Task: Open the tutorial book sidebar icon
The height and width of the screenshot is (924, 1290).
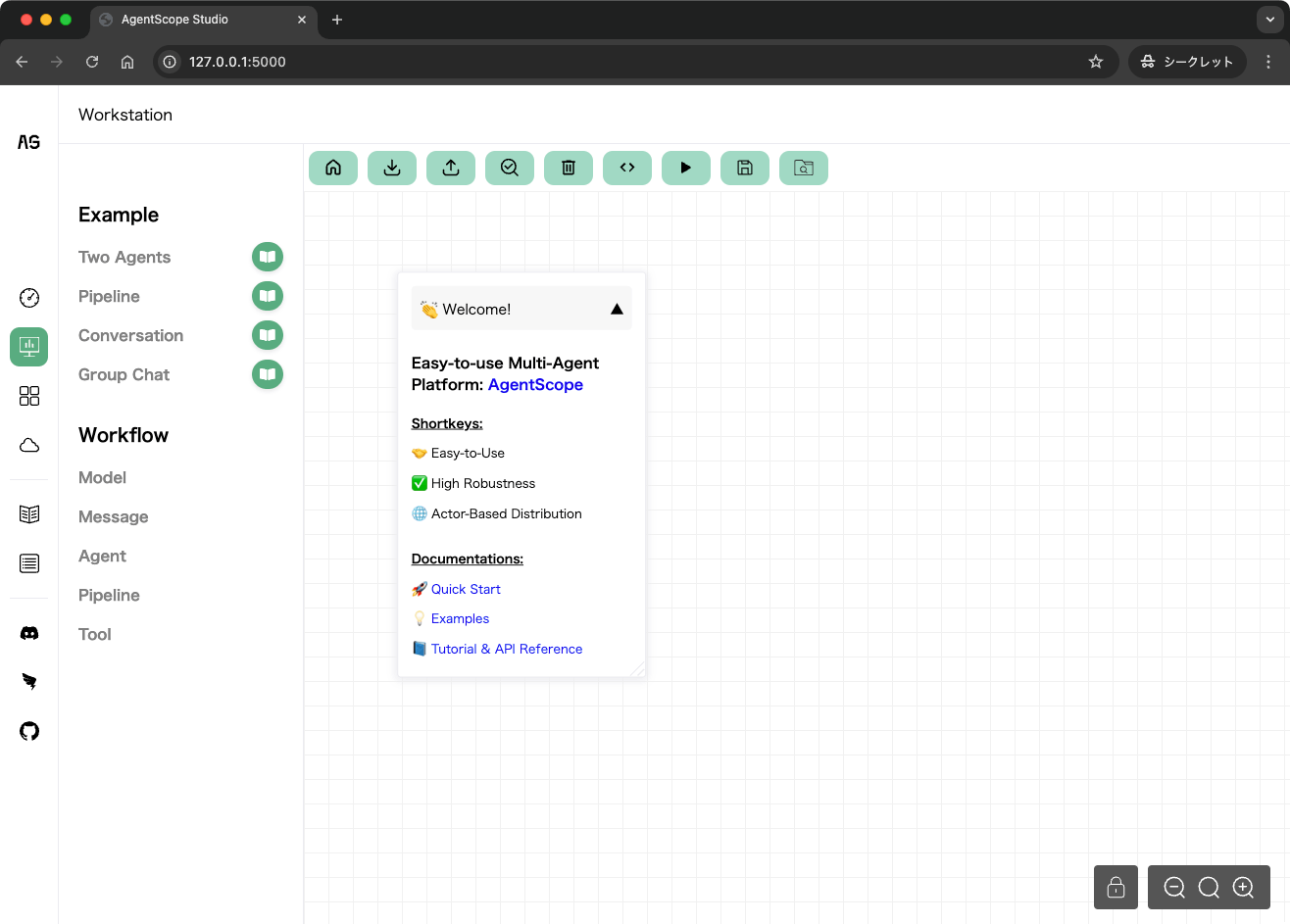Action: 29,514
